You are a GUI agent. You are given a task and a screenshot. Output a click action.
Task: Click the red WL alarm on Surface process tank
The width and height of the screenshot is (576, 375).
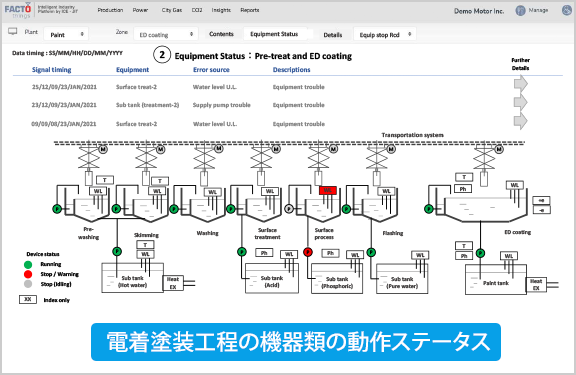(328, 190)
